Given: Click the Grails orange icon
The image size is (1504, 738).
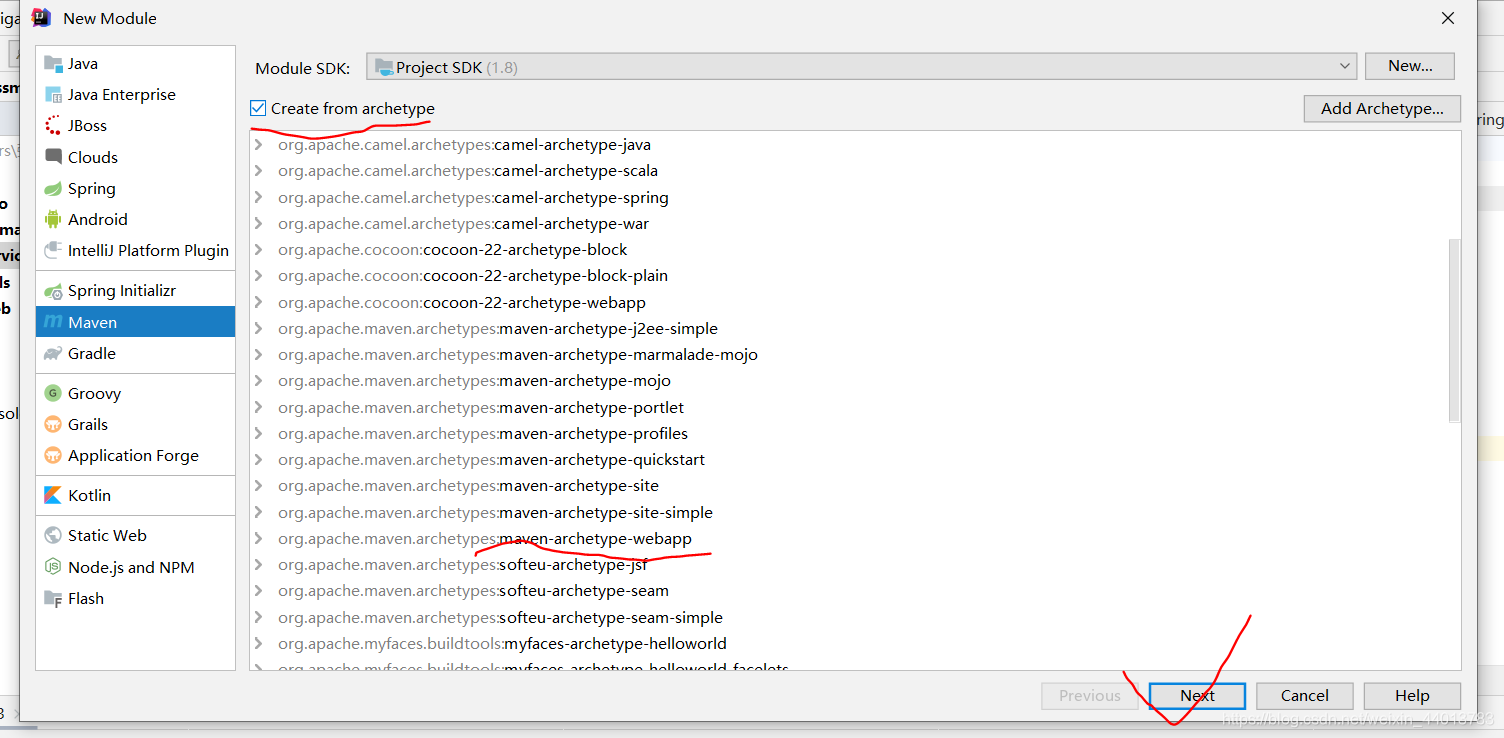Looking at the screenshot, I should [x=53, y=424].
